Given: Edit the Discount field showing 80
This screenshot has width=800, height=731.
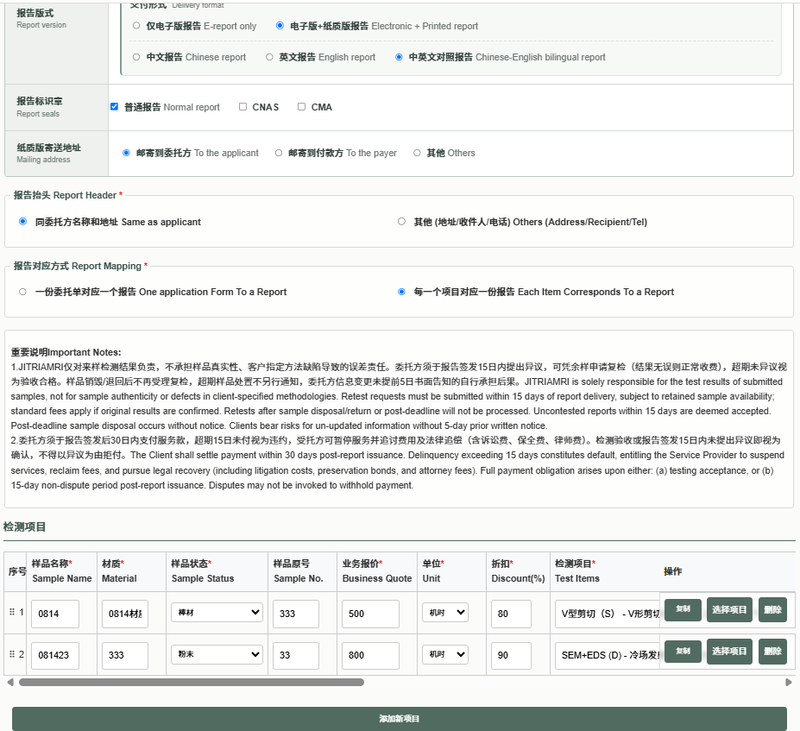Looking at the screenshot, I should (x=511, y=614).
